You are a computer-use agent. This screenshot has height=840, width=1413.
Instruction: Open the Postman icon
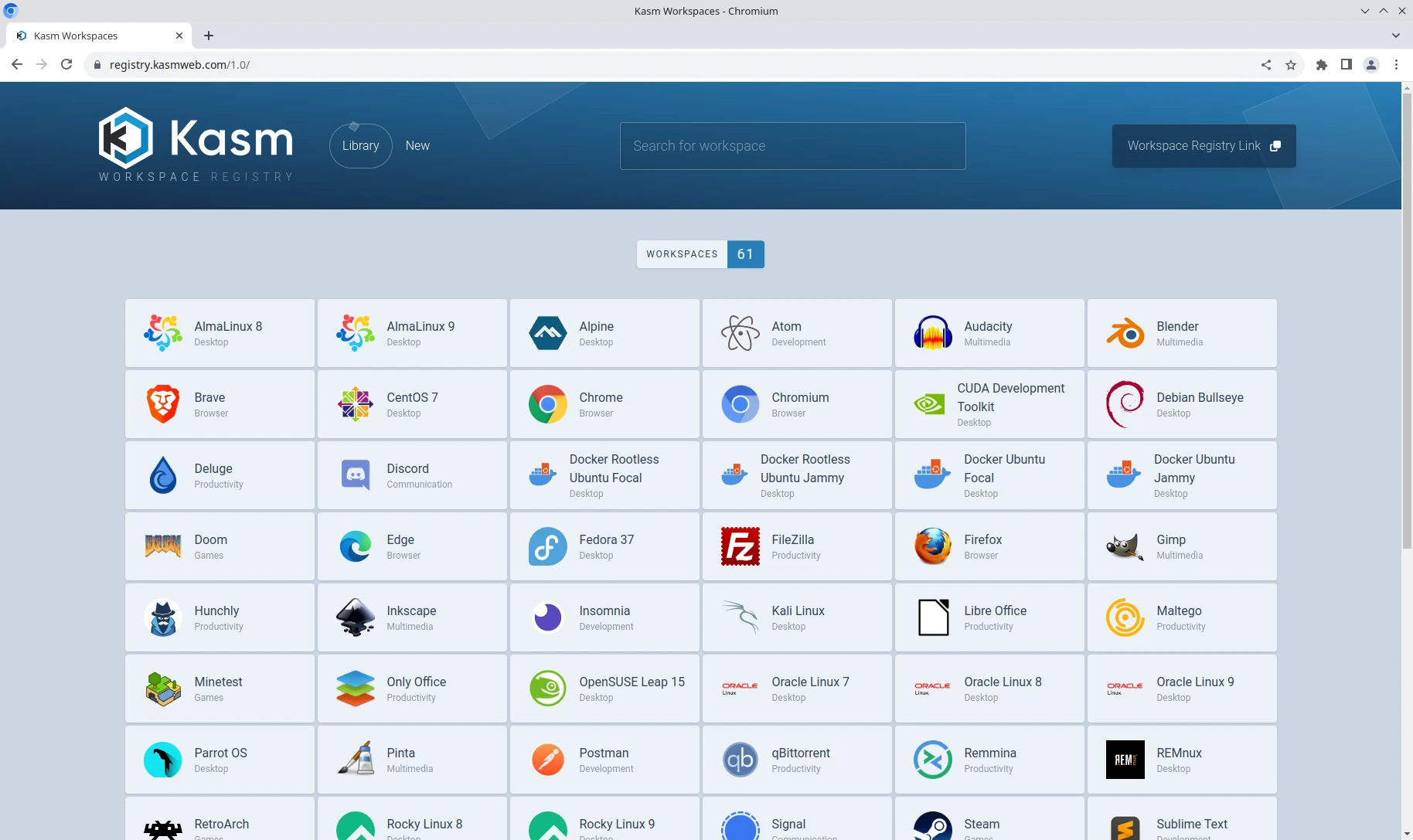point(547,760)
